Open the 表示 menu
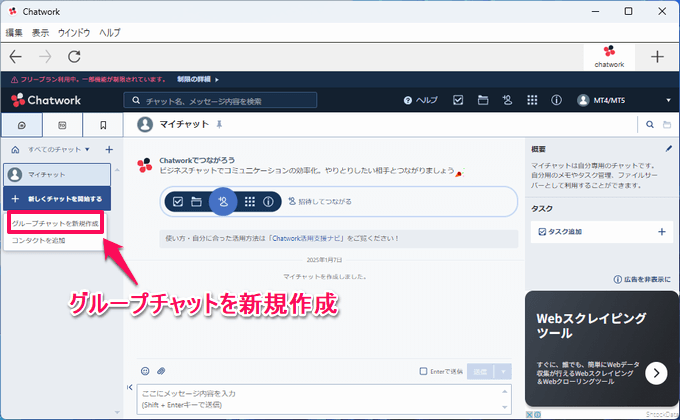 point(40,33)
